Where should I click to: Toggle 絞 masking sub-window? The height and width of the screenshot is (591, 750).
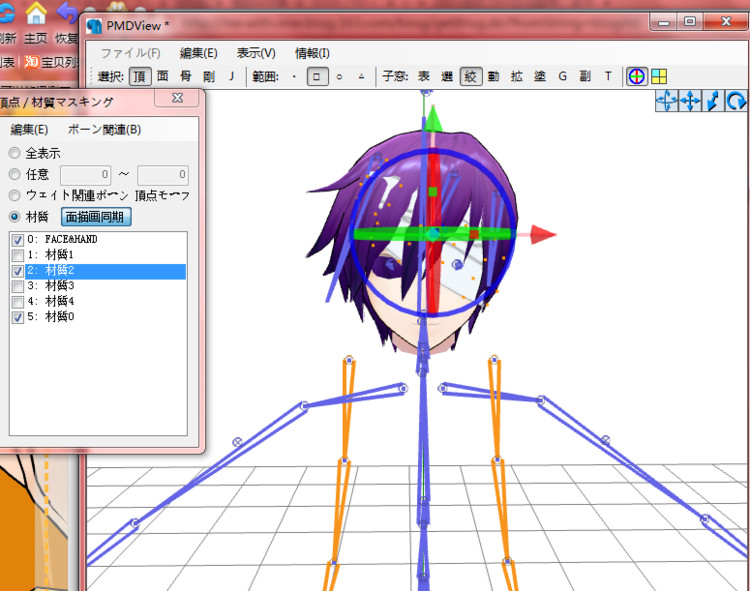point(471,77)
